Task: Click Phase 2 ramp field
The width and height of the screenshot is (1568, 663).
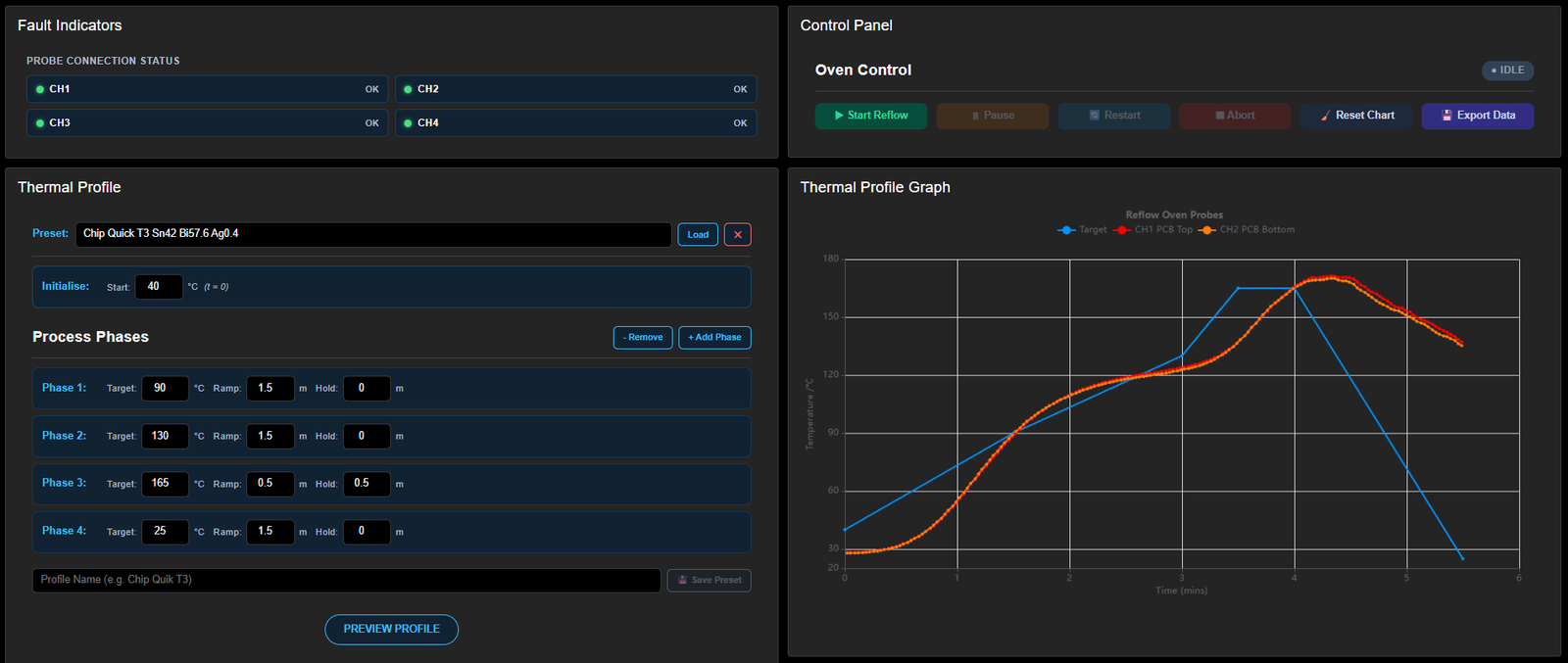Action: (270, 437)
